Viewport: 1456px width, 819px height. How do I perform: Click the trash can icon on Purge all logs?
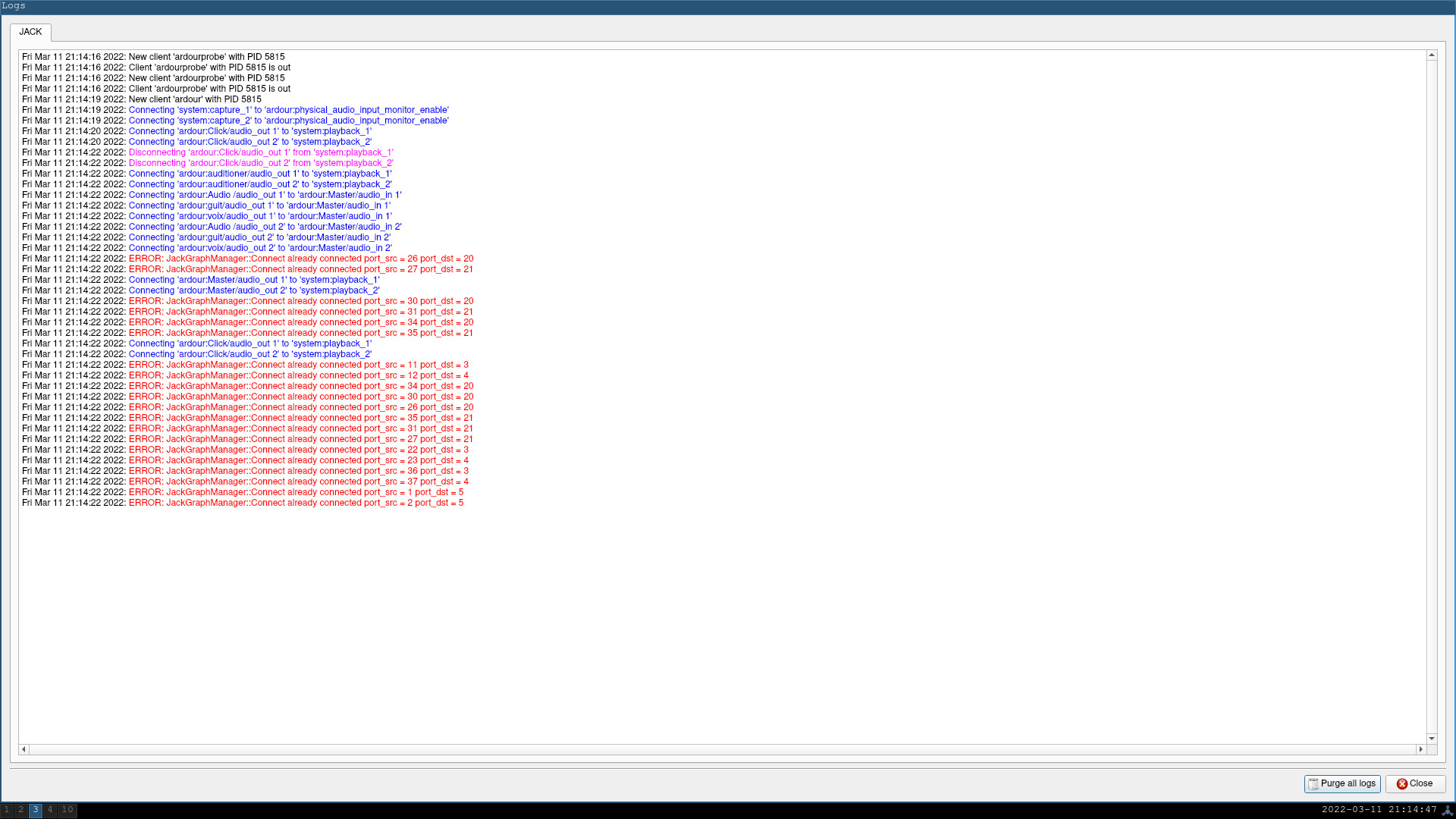(x=1313, y=784)
